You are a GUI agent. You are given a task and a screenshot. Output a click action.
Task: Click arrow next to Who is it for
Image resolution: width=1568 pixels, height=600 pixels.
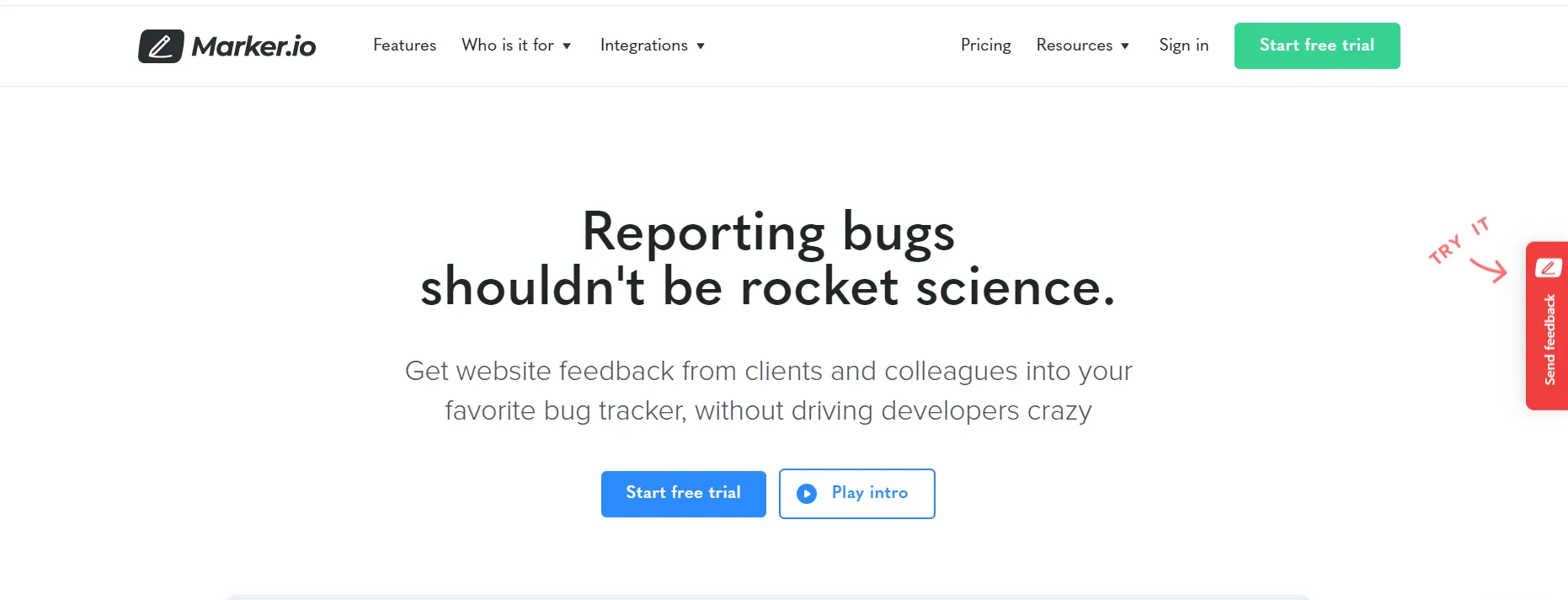[x=567, y=46]
